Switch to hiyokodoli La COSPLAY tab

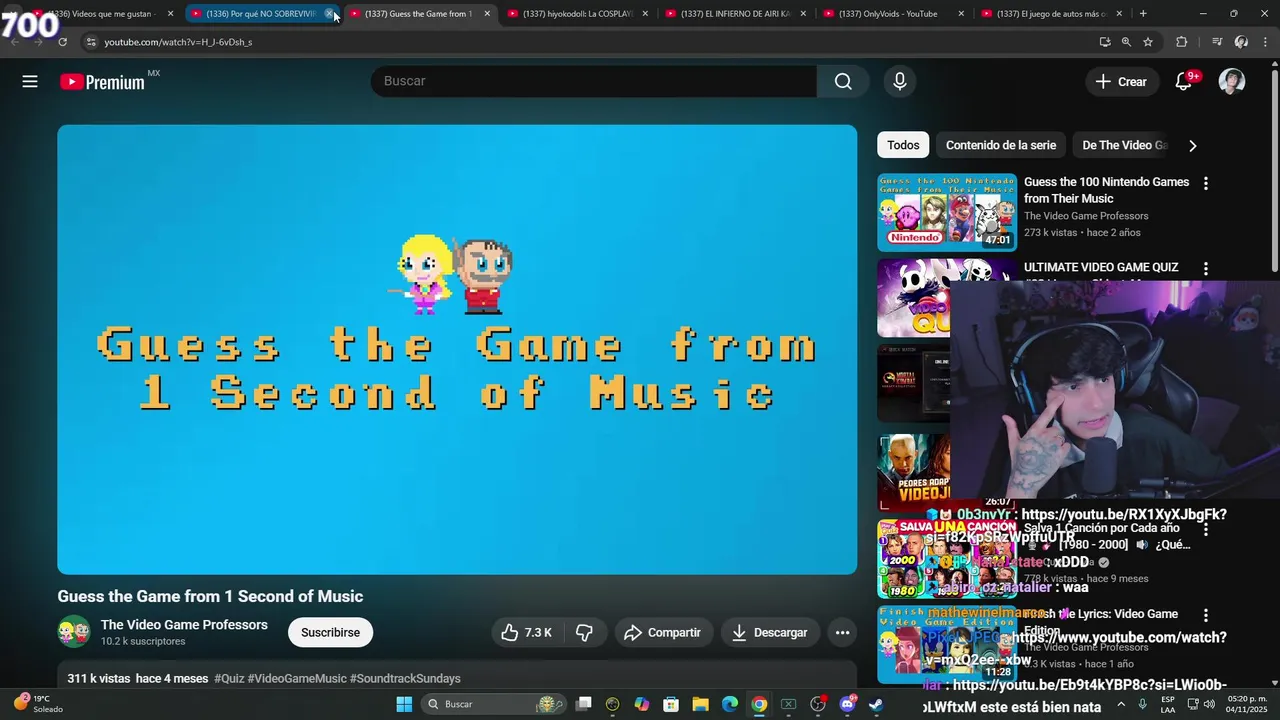point(578,14)
